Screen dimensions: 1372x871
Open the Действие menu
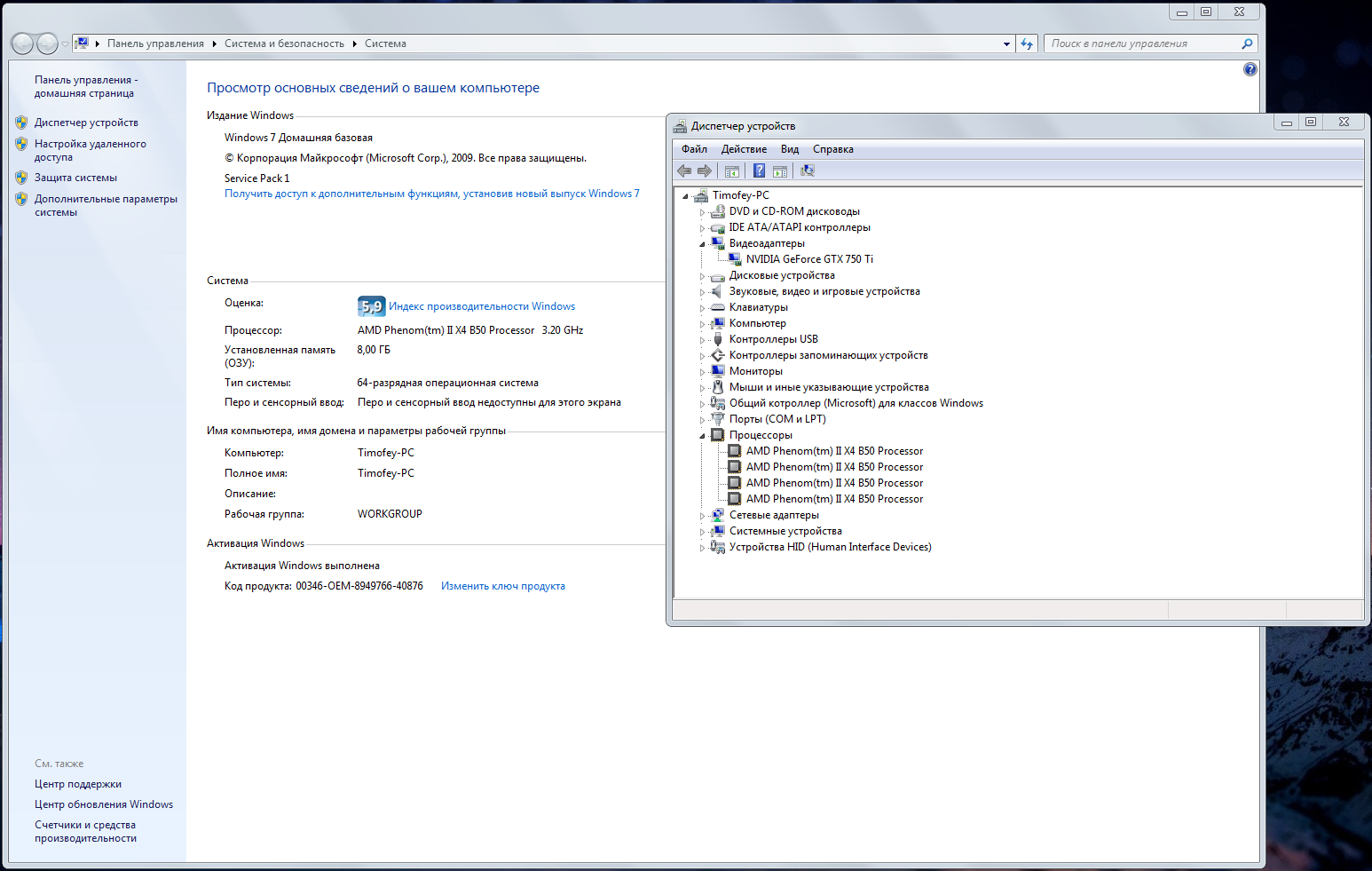(743, 149)
